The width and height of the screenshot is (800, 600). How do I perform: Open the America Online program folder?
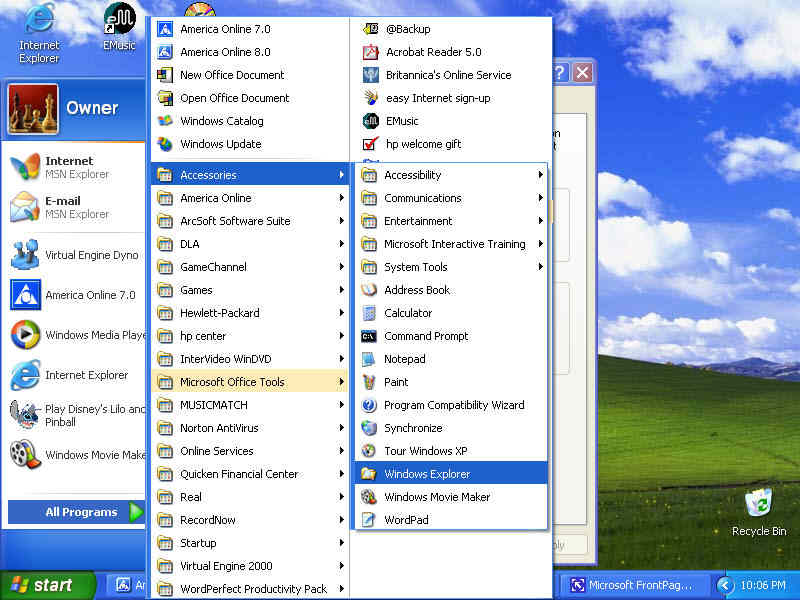click(250, 198)
